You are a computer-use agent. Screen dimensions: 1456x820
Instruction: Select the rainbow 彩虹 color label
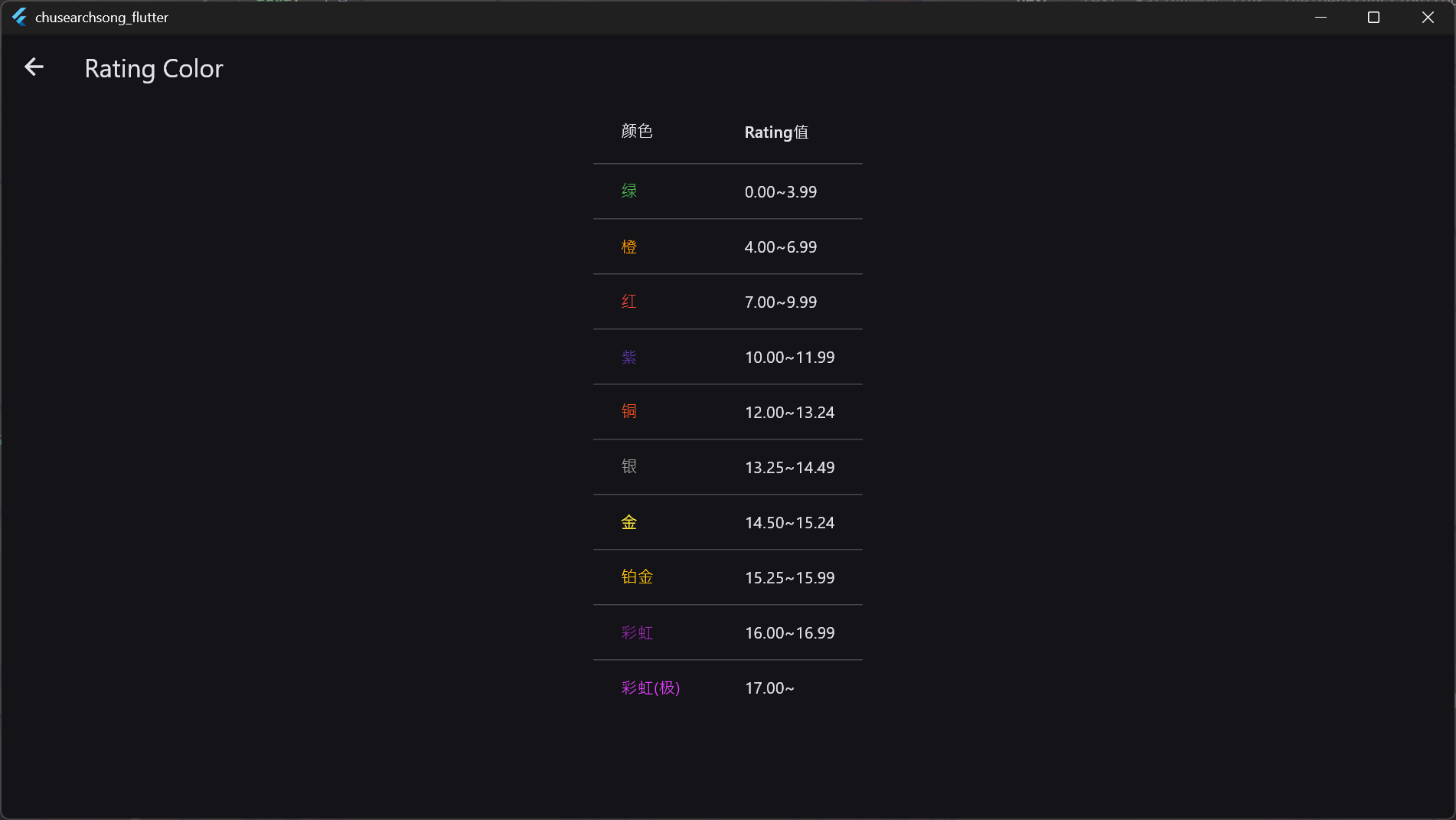click(x=637, y=632)
